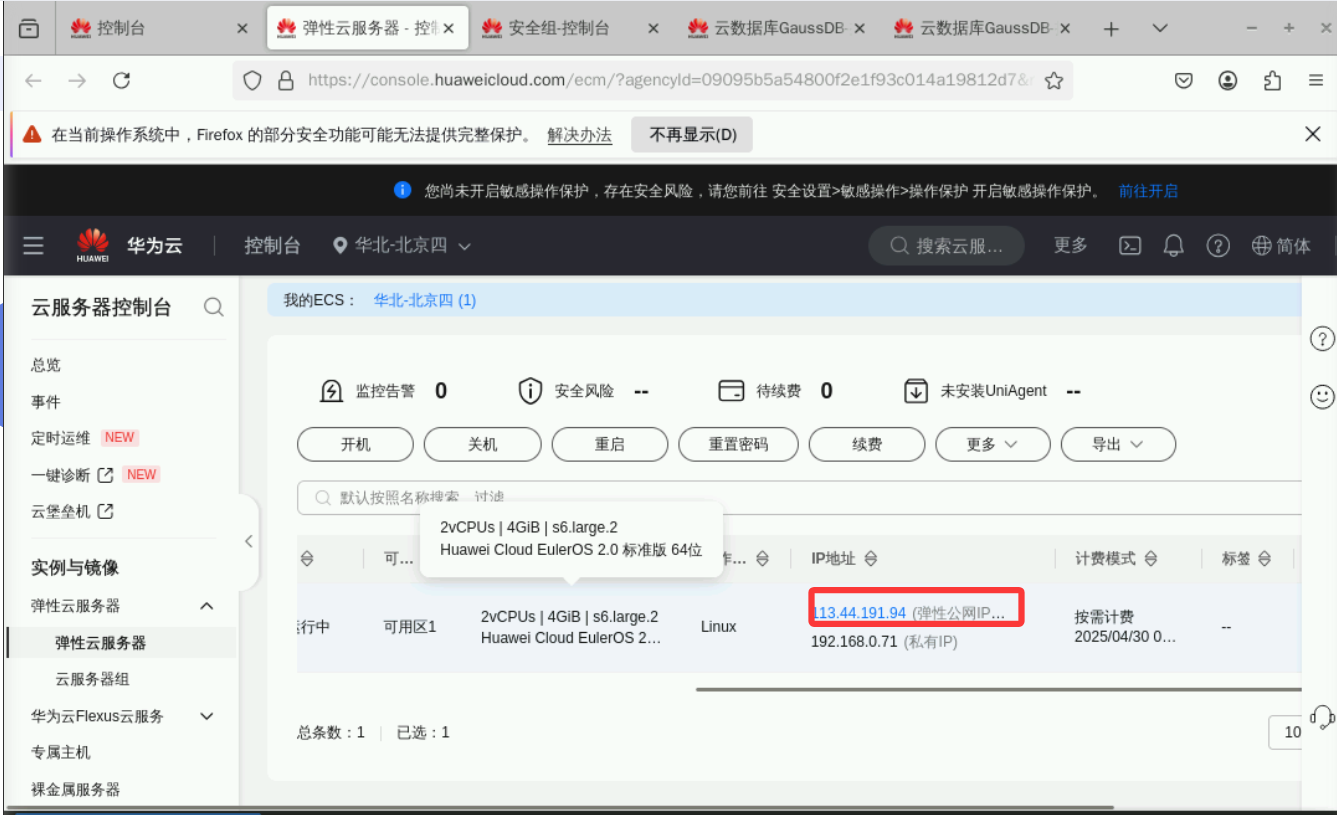This screenshot has width=1337, height=815.
Task: Open the 华北-北京四 (1) link
Action: (425, 300)
